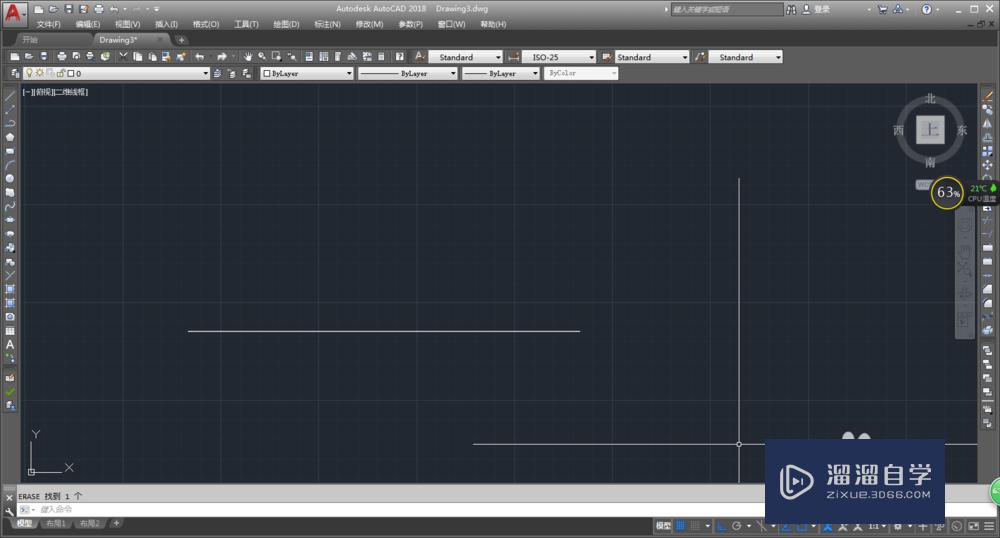Click the Redo arrow in standard toolbar
Screen dimensions: 1000x538
click(x=221, y=57)
